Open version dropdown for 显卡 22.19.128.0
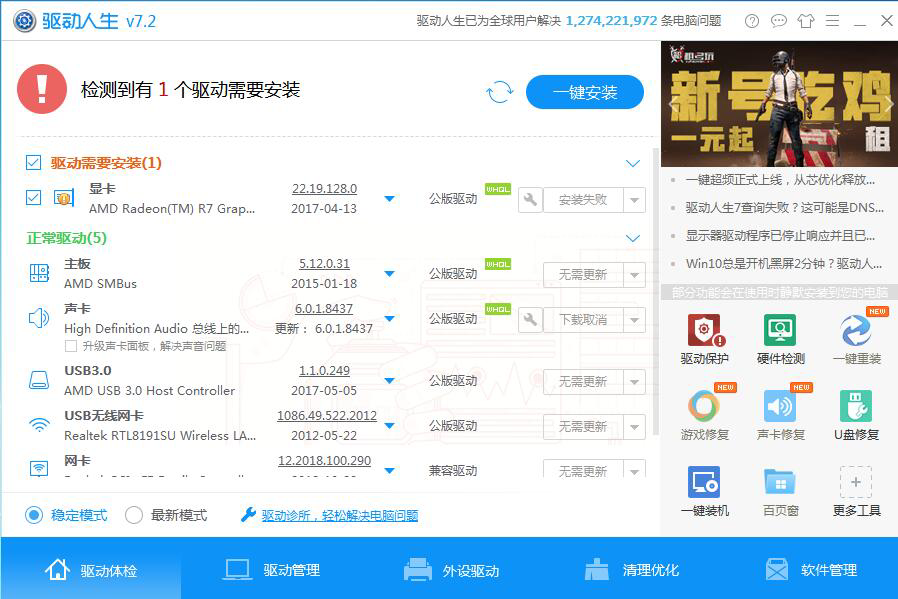This screenshot has width=898, height=599. pos(389,199)
